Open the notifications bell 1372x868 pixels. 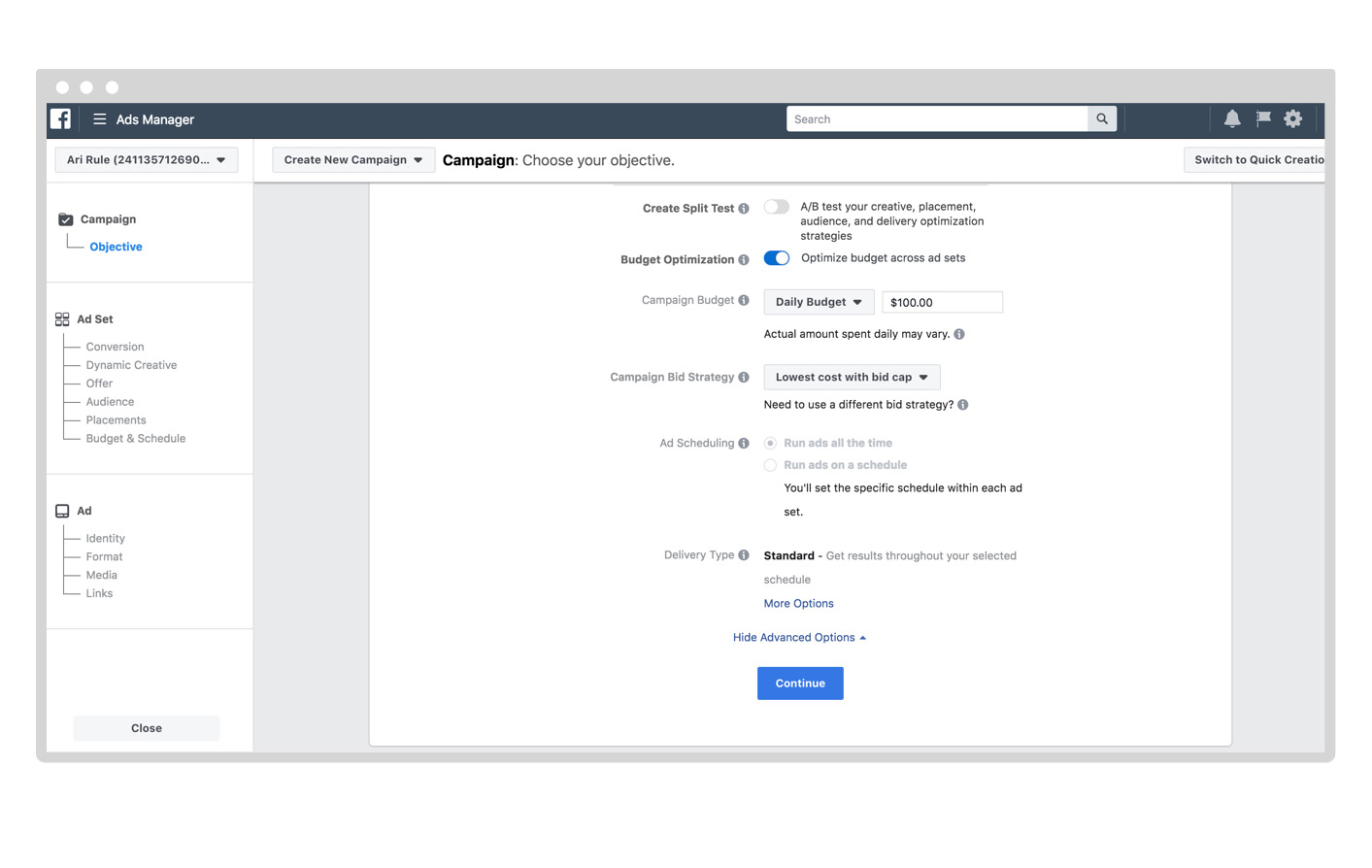click(1231, 119)
